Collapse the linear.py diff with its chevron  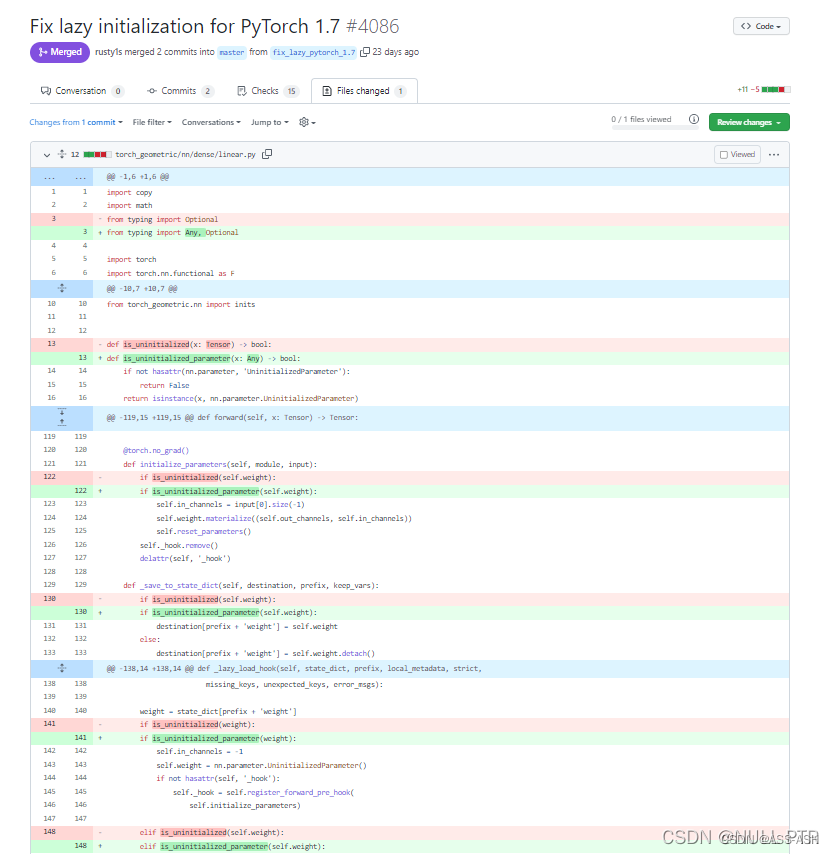click(46, 154)
